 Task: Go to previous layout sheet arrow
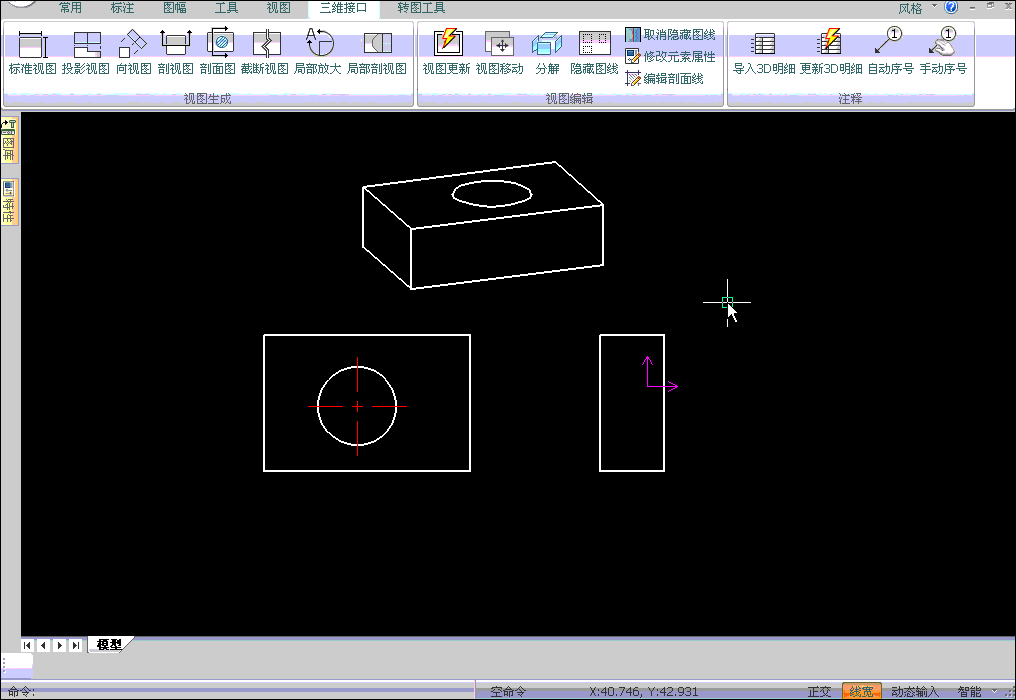pyautogui.click(x=43, y=645)
